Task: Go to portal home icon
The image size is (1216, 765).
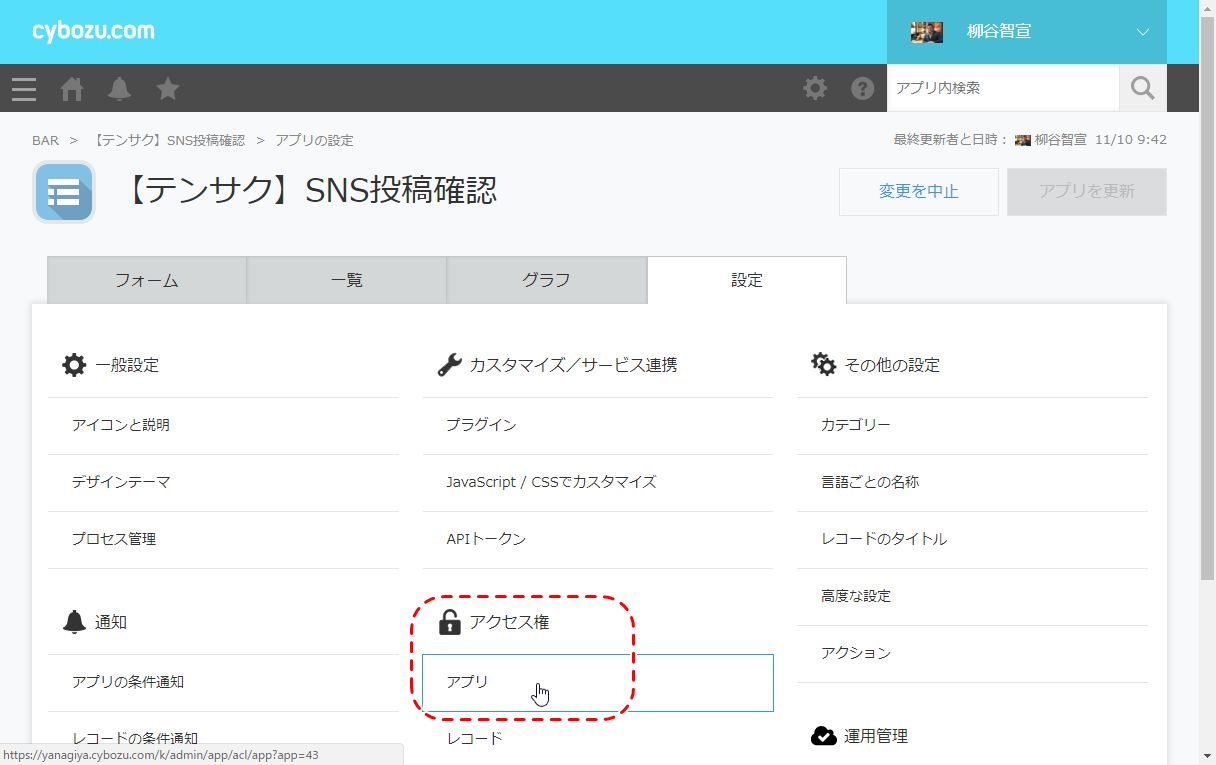Action: coord(72,89)
